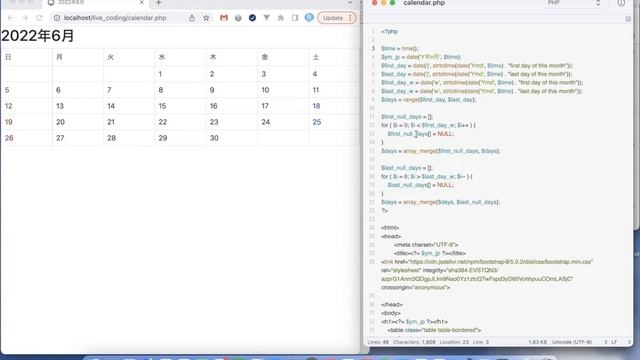This screenshot has height=360, width=640.
Task: Click calendar day 4
Action: (315, 74)
